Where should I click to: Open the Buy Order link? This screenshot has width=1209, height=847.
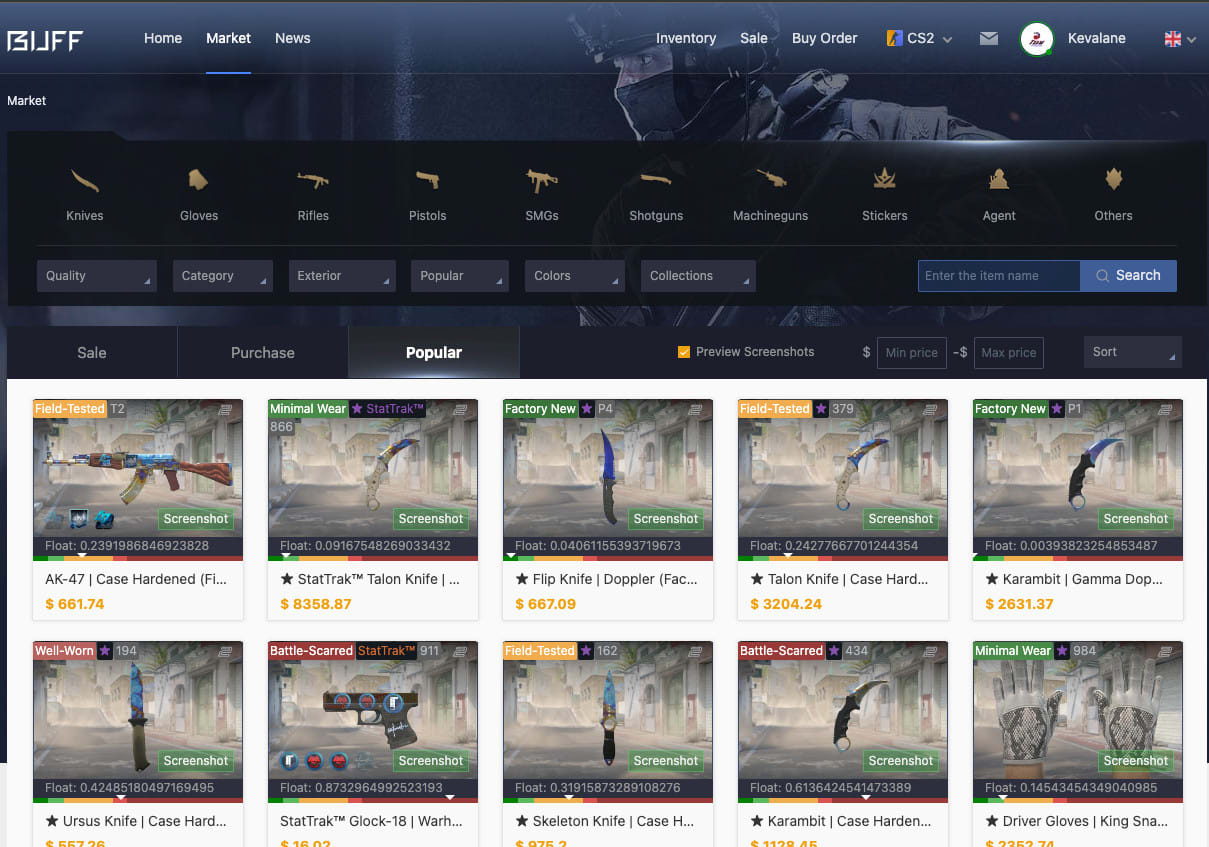pos(824,38)
